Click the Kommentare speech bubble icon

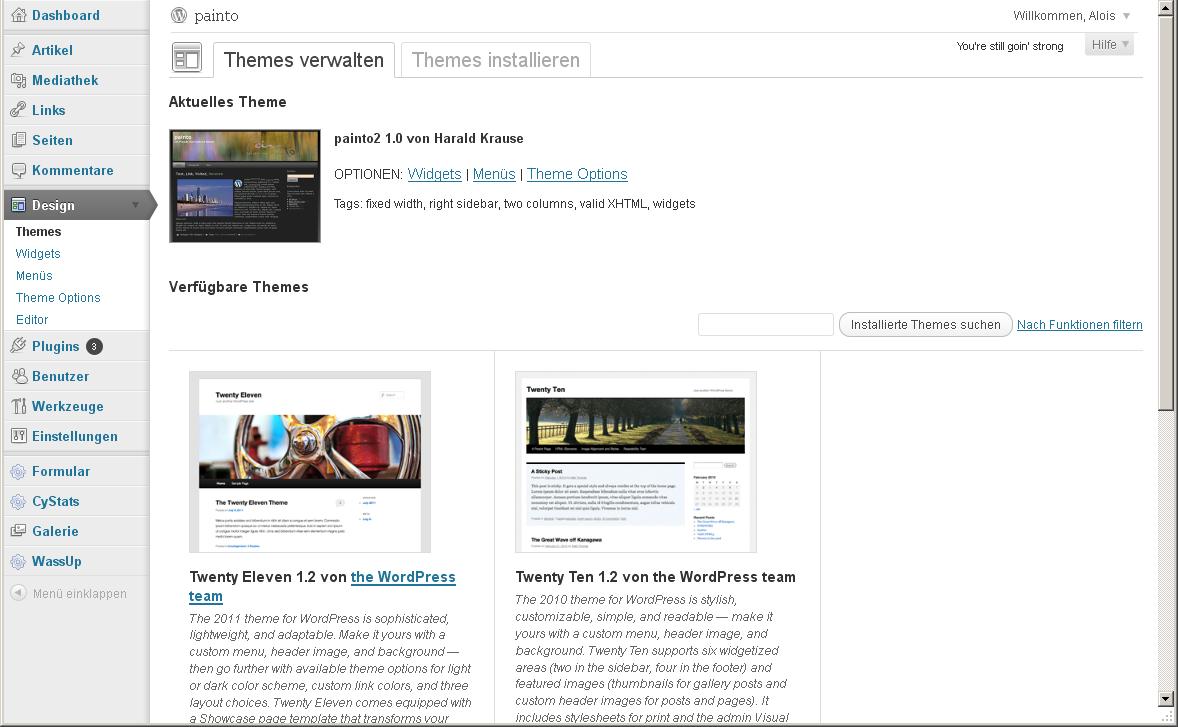18,170
